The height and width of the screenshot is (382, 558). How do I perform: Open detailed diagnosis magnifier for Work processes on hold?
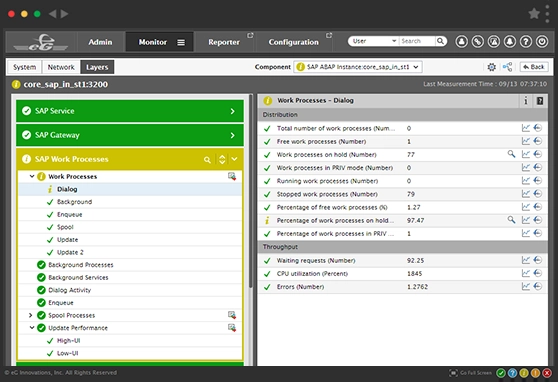pyautogui.click(x=511, y=154)
